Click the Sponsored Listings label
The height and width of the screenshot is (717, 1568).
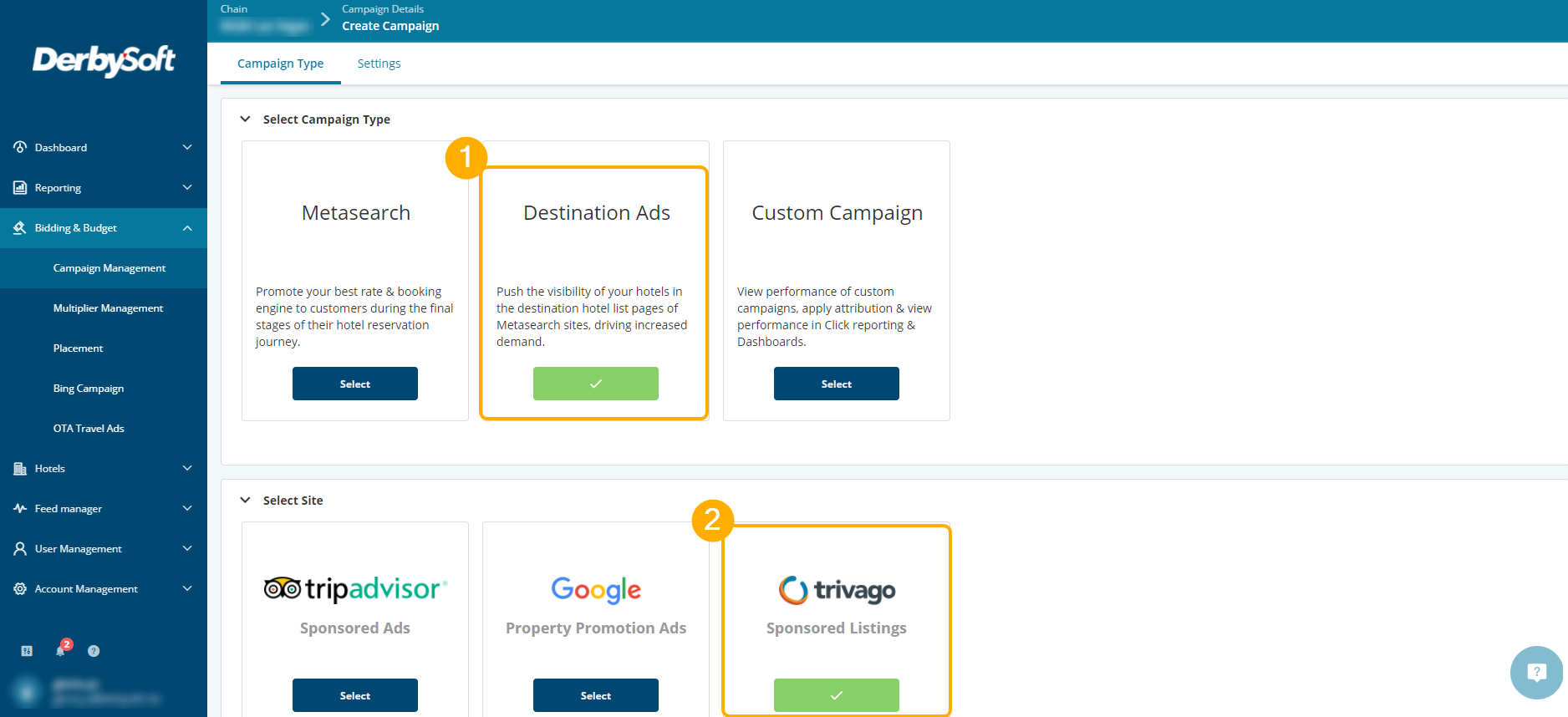coord(837,628)
